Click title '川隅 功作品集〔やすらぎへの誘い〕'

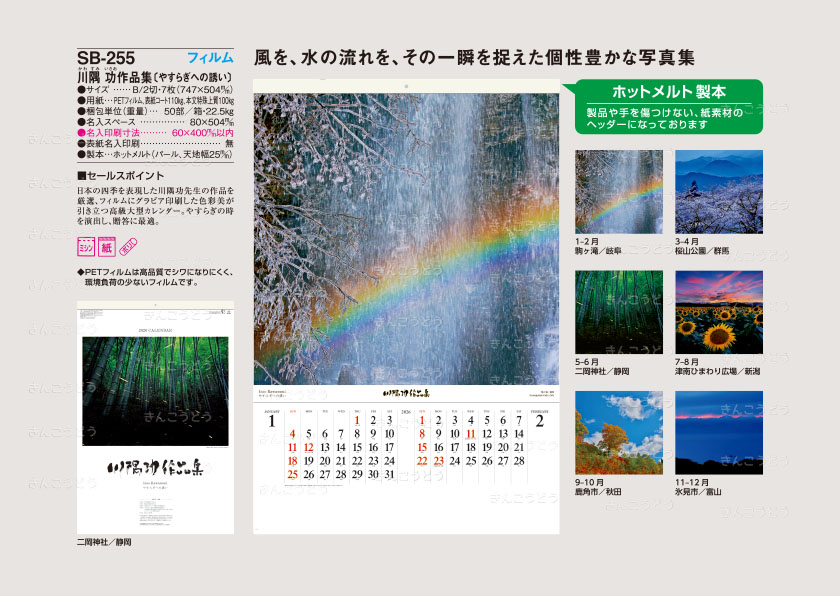155,78
